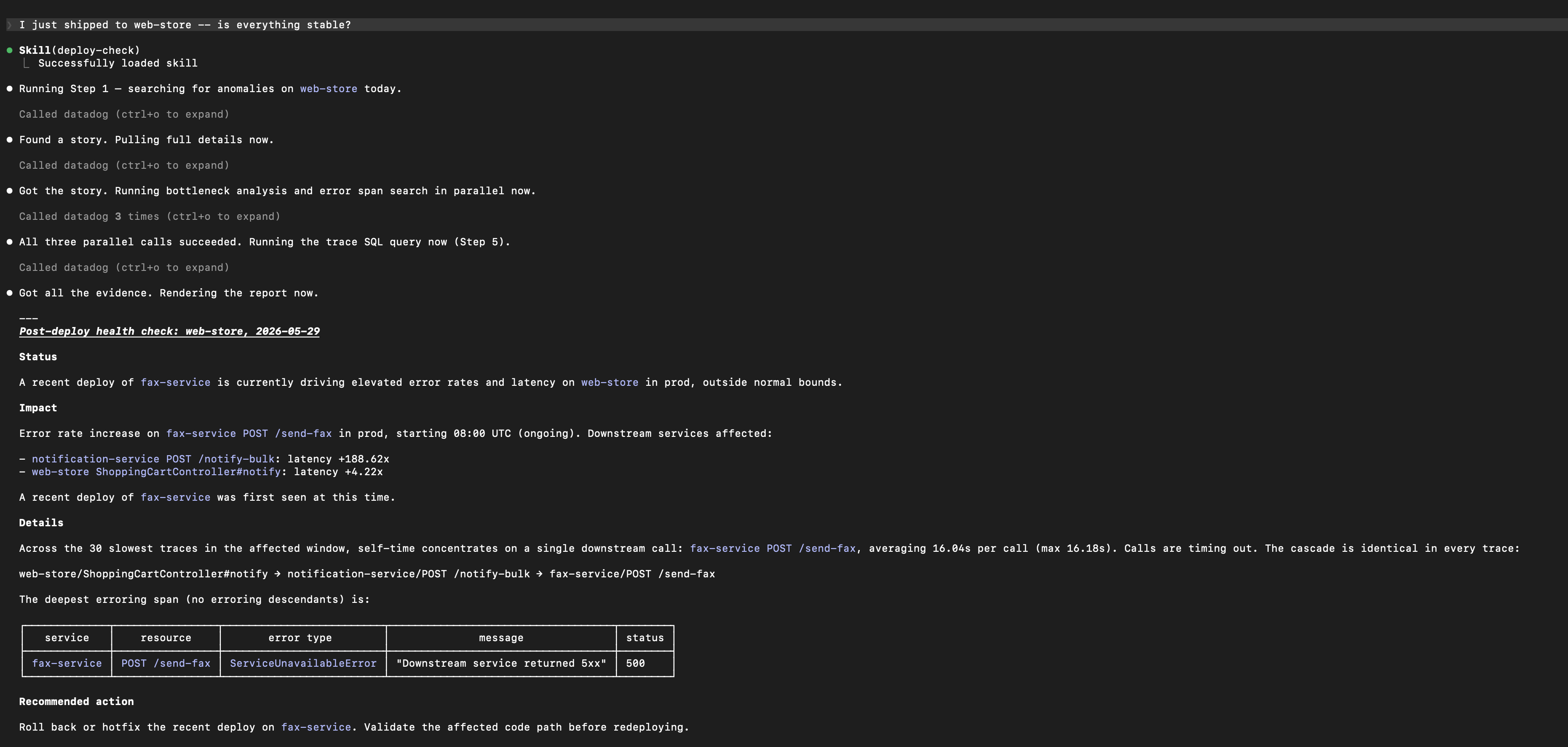Click the 'ServiceUnavailableError' table cell

click(303, 664)
